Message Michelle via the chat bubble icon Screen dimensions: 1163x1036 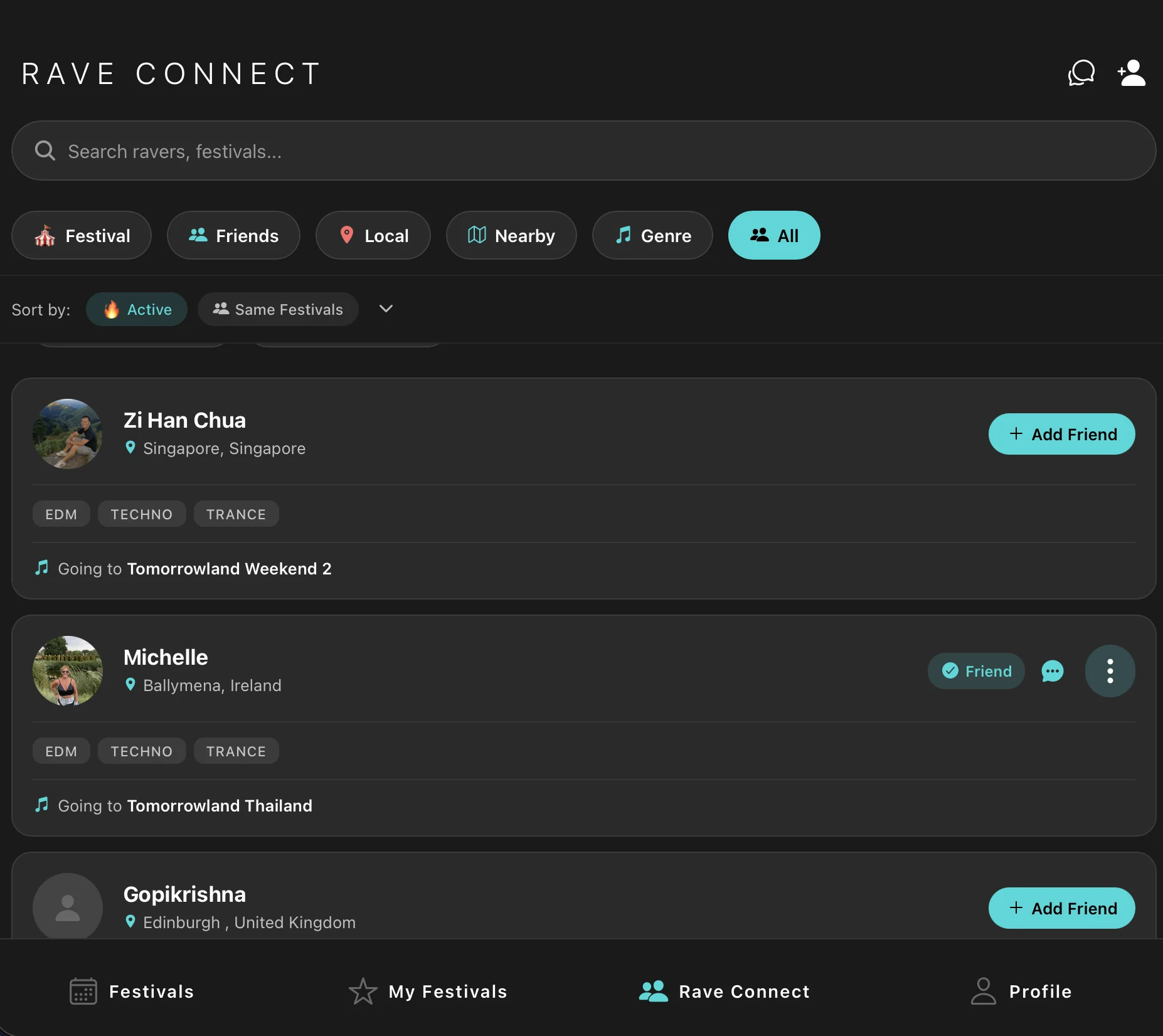tap(1053, 671)
